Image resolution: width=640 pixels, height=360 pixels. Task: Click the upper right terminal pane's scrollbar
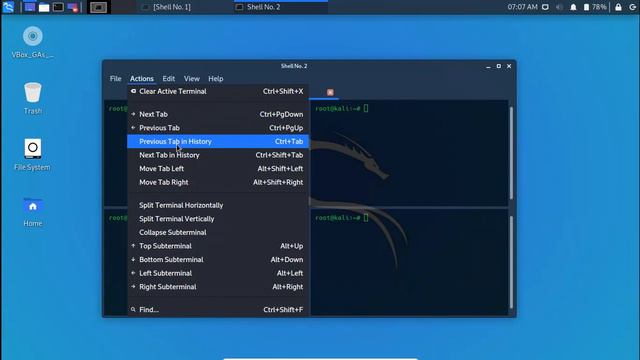pos(511,153)
